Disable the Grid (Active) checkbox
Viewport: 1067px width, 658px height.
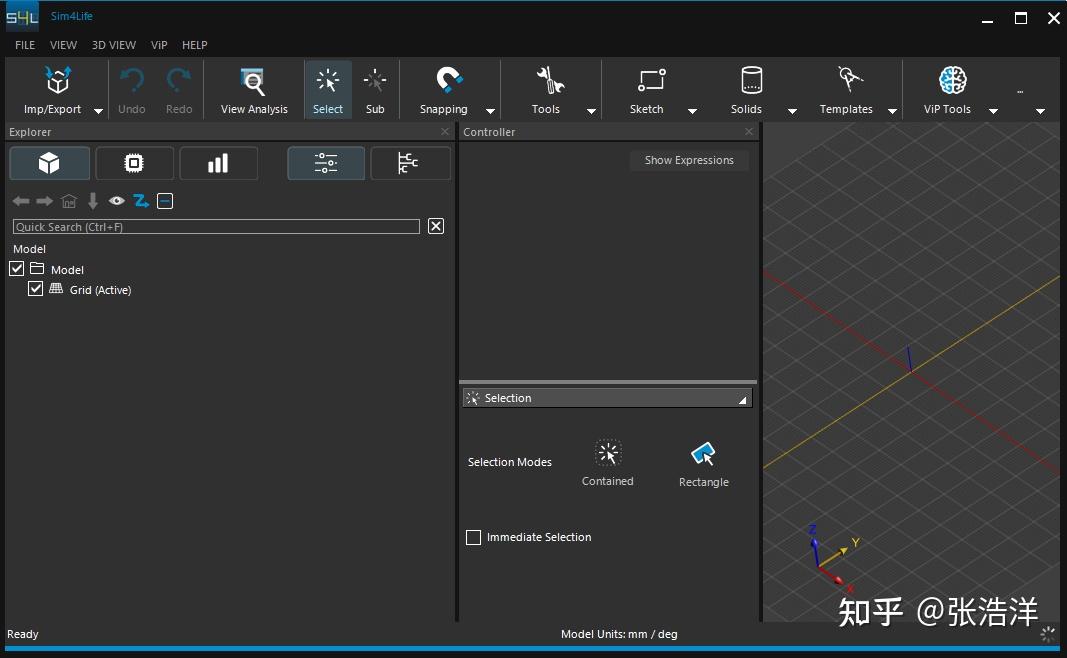[36, 288]
